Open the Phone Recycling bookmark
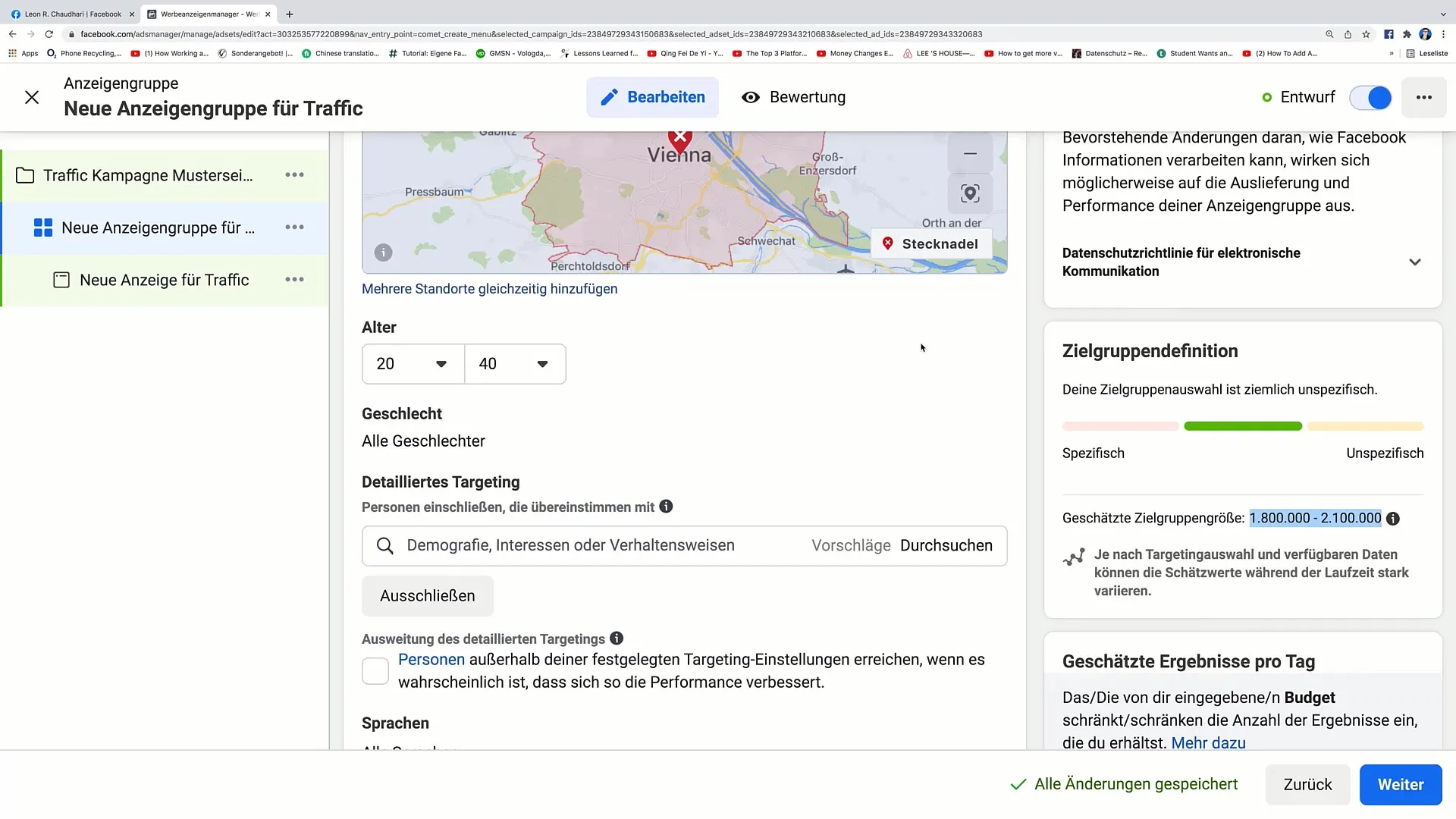This screenshot has width=1456, height=819. click(83, 54)
